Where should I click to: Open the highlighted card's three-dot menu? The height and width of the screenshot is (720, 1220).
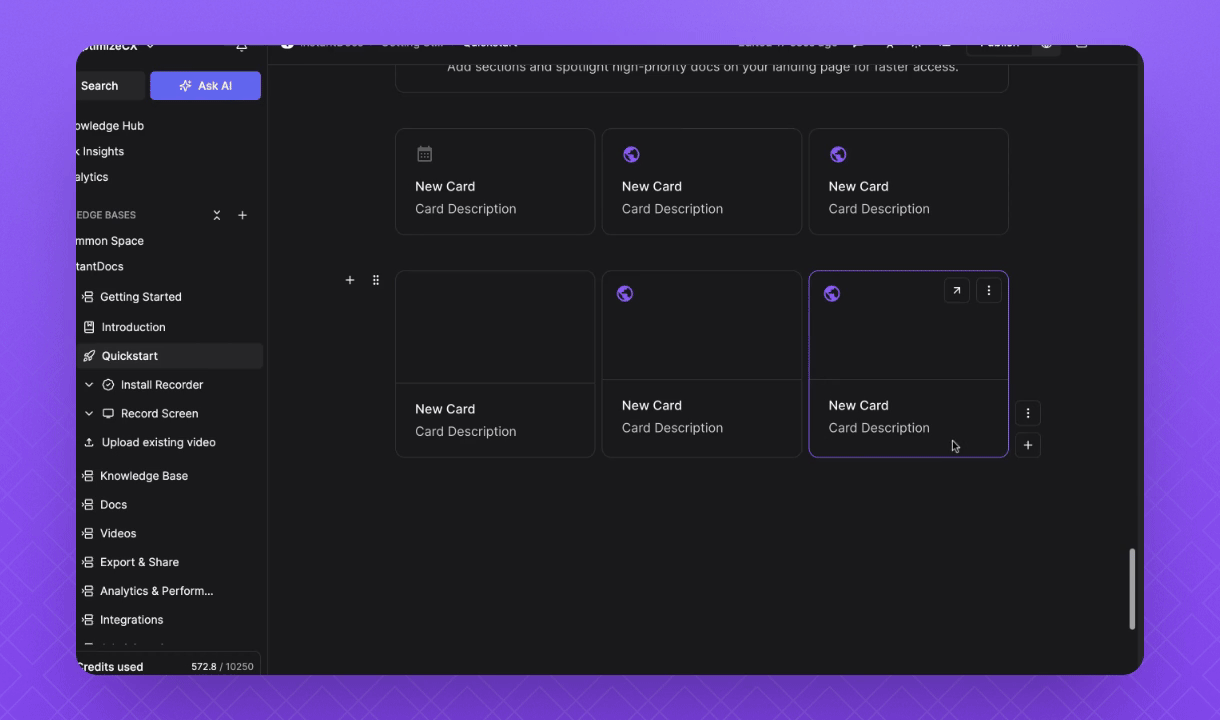(989, 290)
